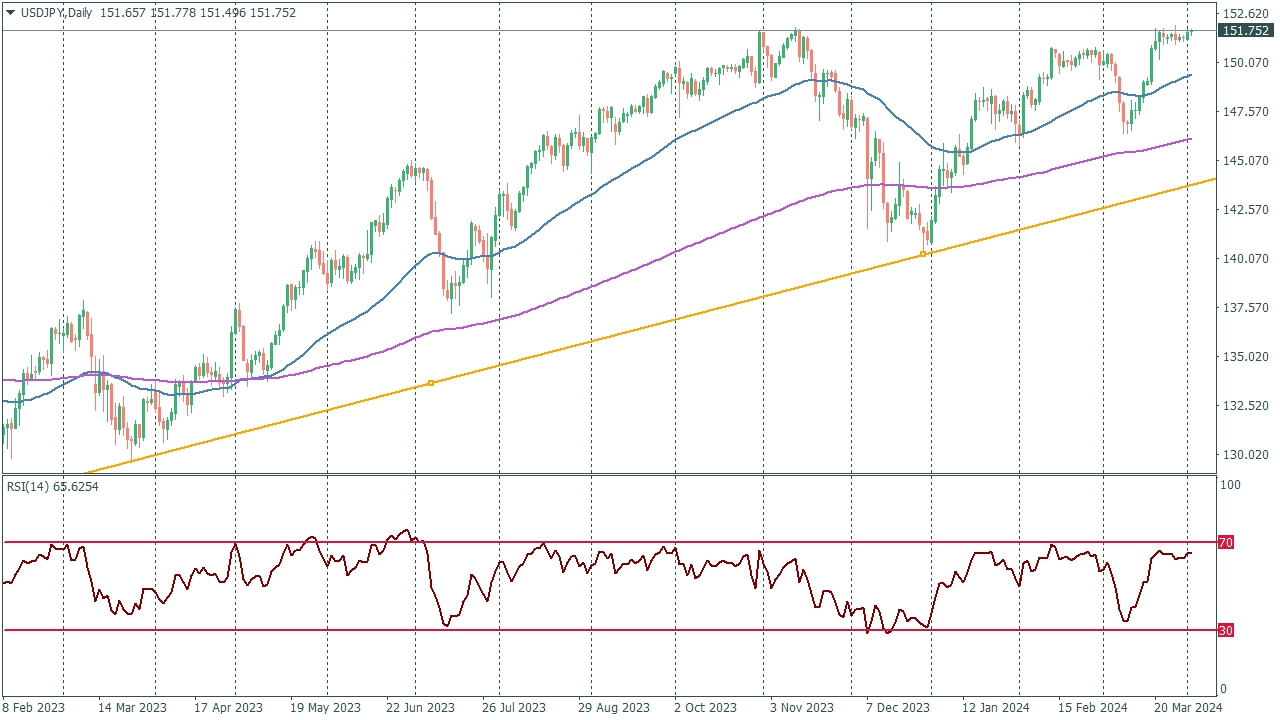Image resolution: width=1280 pixels, height=720 pixels.
Task: Click the 7 Dec 2023 date label
Action: (x=898, y=707)
